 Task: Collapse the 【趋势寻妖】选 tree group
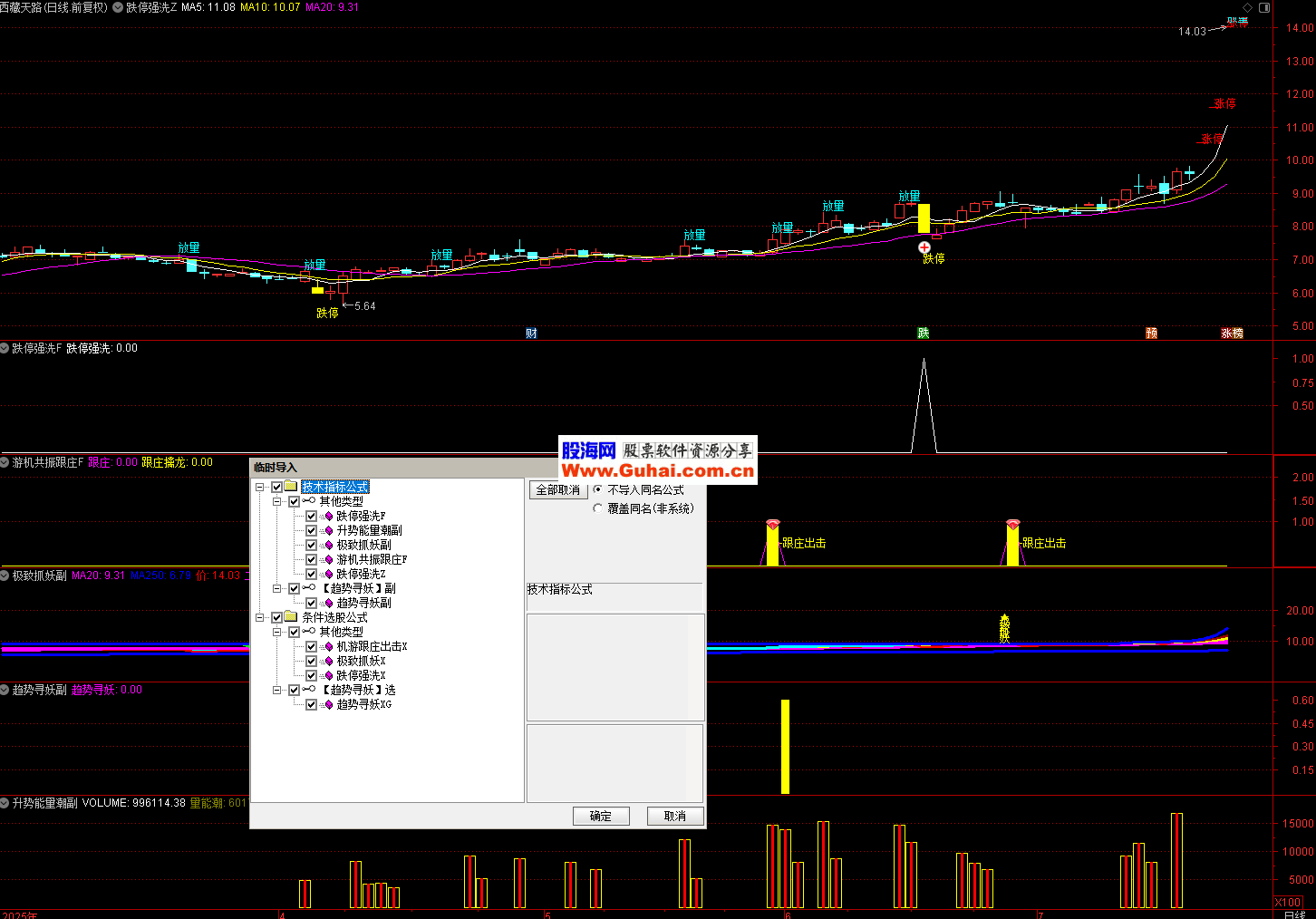click(x=277, y=690)
